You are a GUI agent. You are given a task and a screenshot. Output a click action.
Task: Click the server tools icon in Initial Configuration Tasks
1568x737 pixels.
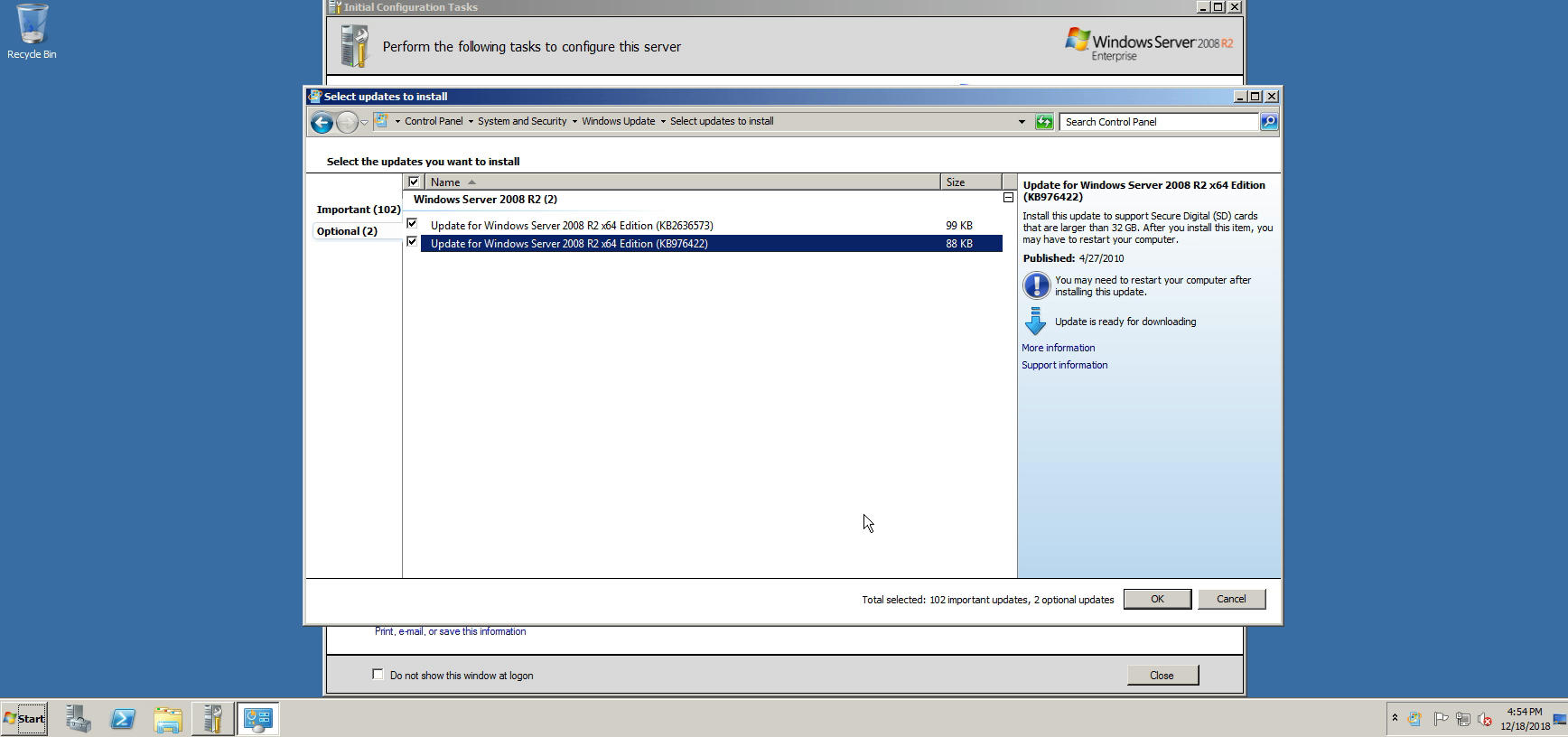(x=355, y=46)
